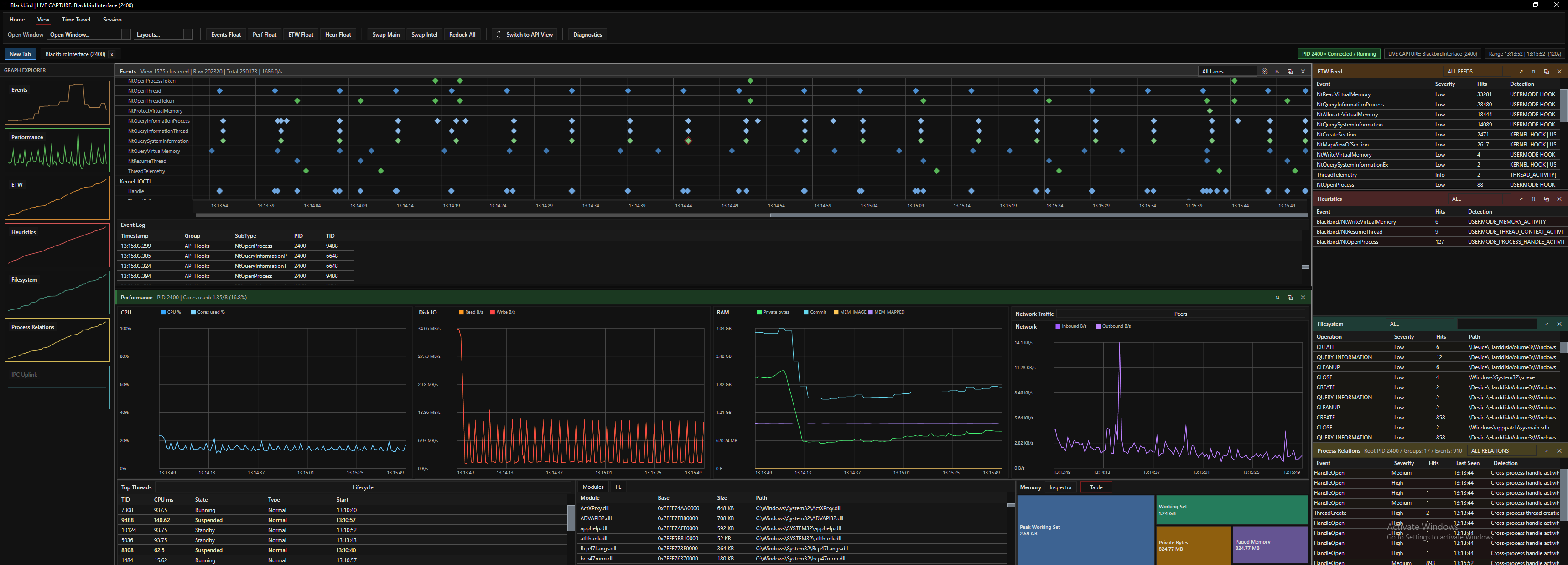
Task: Toggle Private bytes legend in RAM chart
Action: 773,312
